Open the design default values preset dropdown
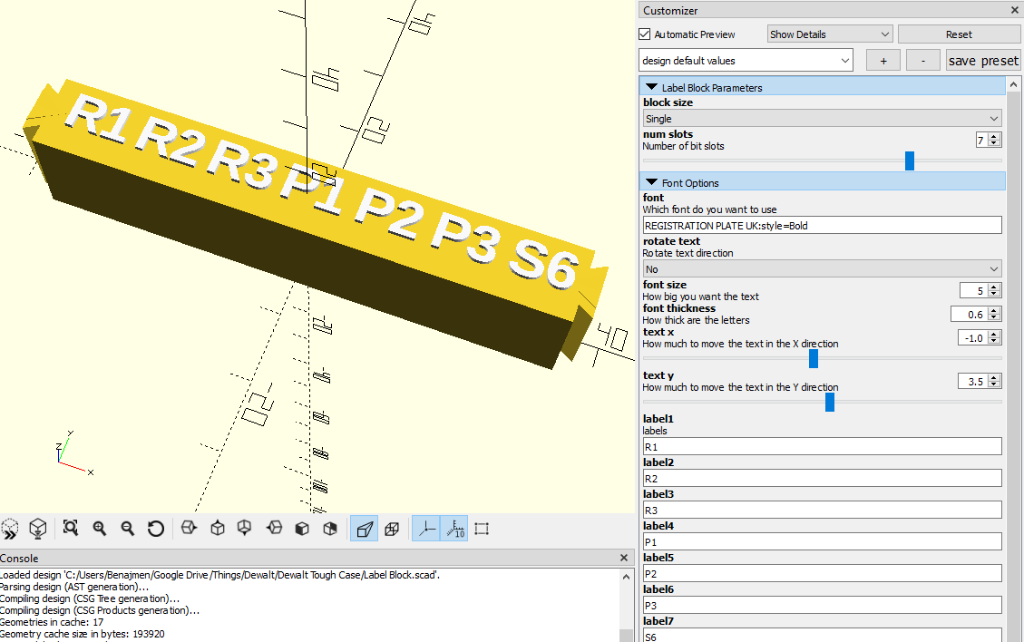This screenshot has height=642, width=1024. pos(746,61)
